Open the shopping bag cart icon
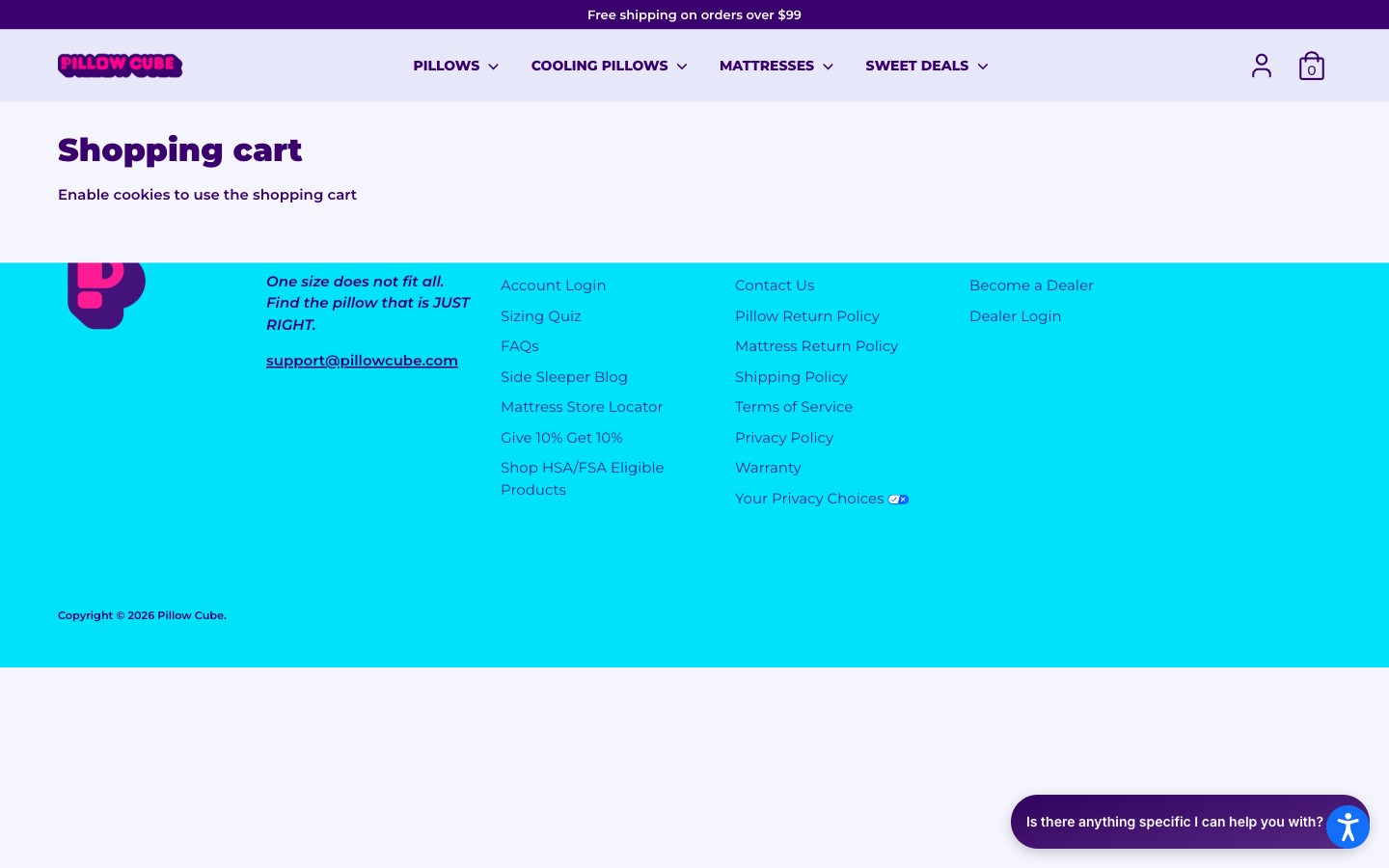This screenshot has height=868, width=1389. [x=1311, y=66]
